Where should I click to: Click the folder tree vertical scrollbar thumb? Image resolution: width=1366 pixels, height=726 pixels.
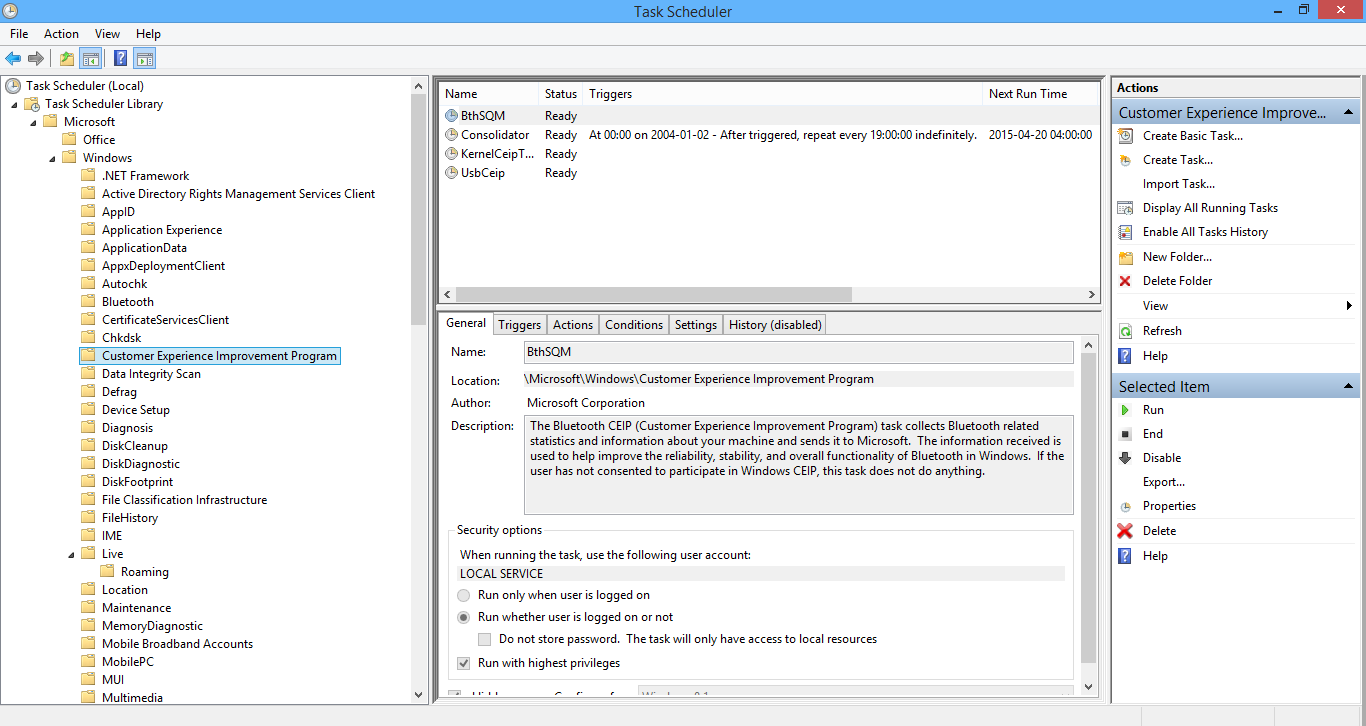(x=419, y=210)
